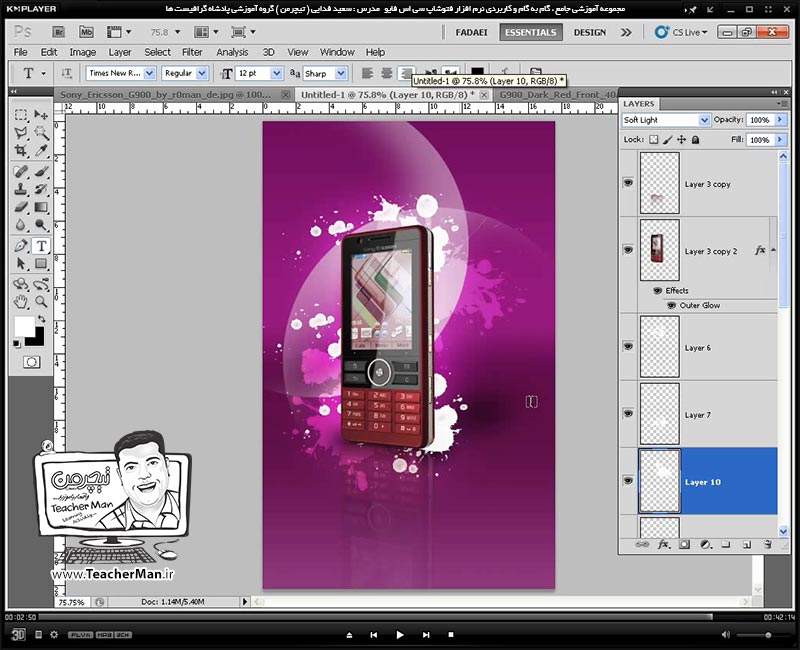Image resolution: width=800 pixels, height=650 pixels.
Task: Select the Zoom tool in toolbox
Action: click(41, 302)
